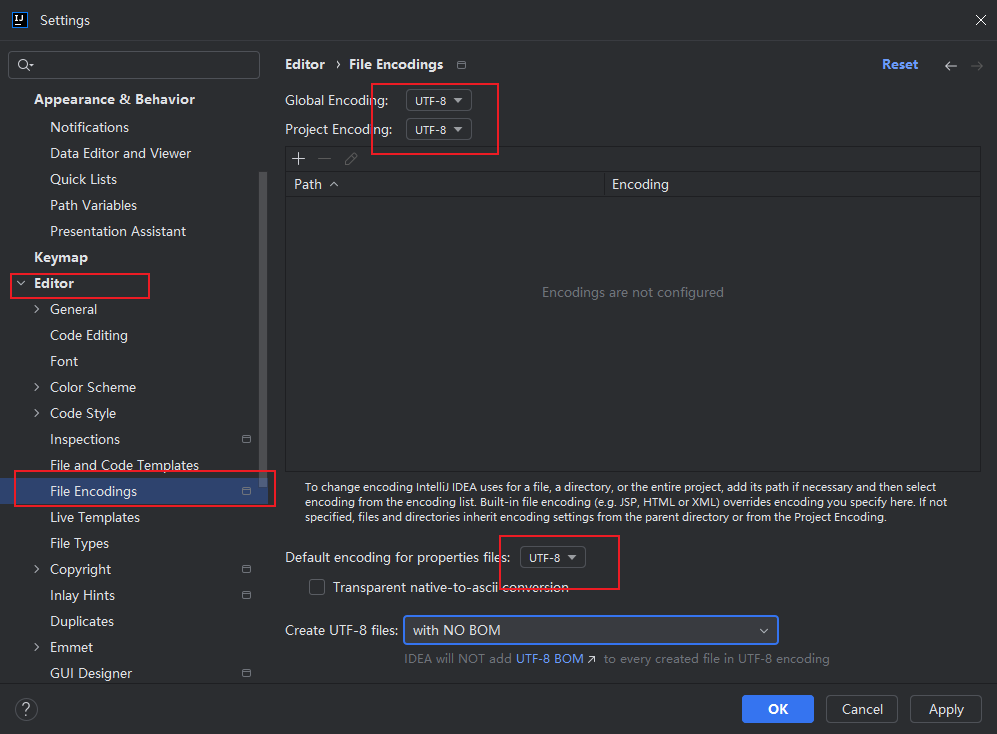Open Notifications settings
The height and width of the screenshot is (734, 997).
pyautogui.click(x=90, y=127)
